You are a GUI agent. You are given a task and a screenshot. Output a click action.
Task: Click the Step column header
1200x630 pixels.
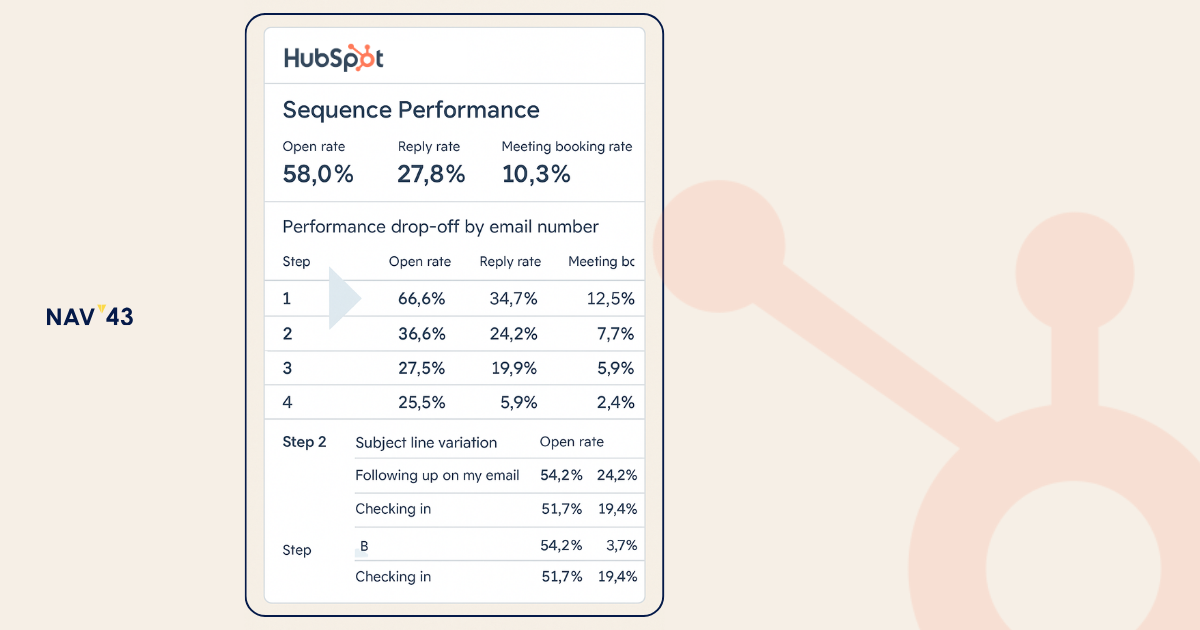click(297, 262)
